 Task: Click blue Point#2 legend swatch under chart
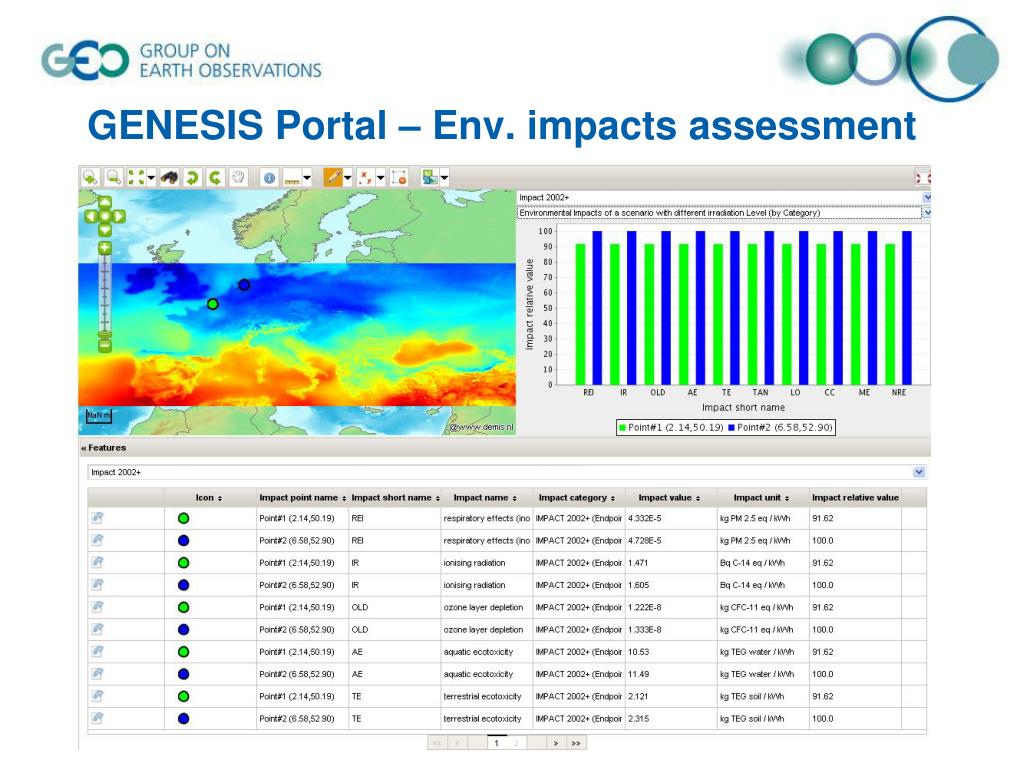731,428
